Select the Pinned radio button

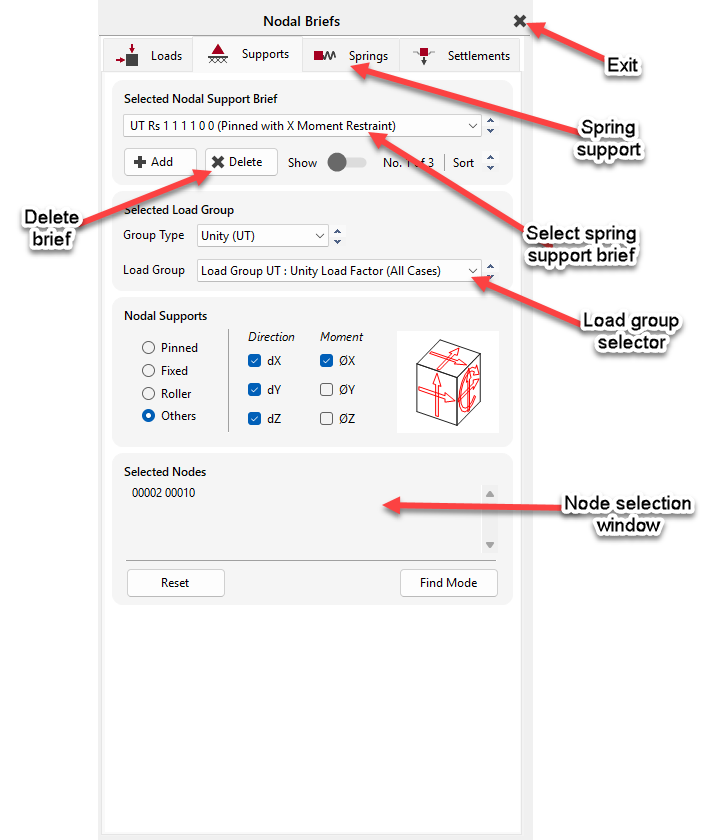point(149,348)
